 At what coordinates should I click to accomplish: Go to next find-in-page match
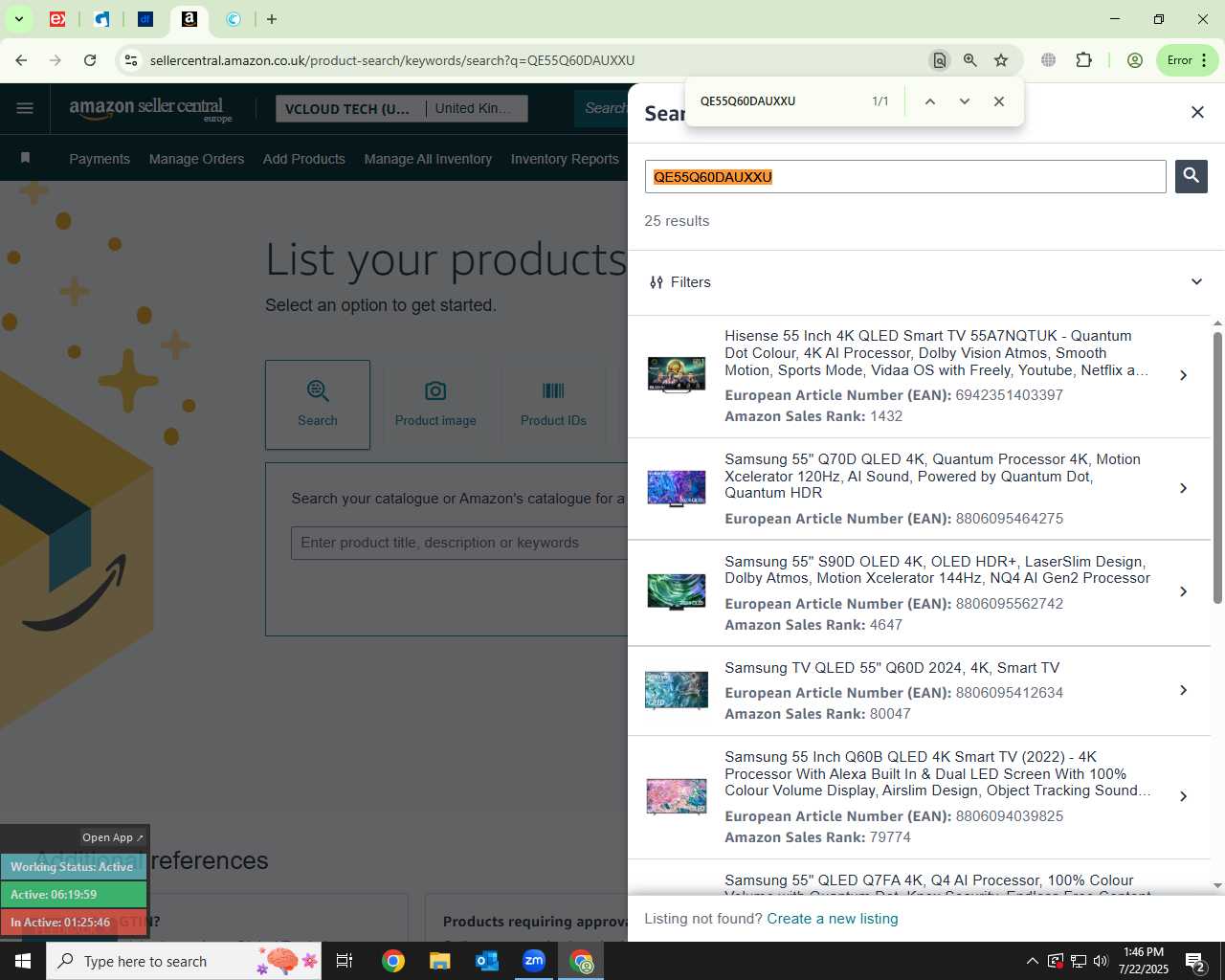pyautogui.click(x=965, y=101)
